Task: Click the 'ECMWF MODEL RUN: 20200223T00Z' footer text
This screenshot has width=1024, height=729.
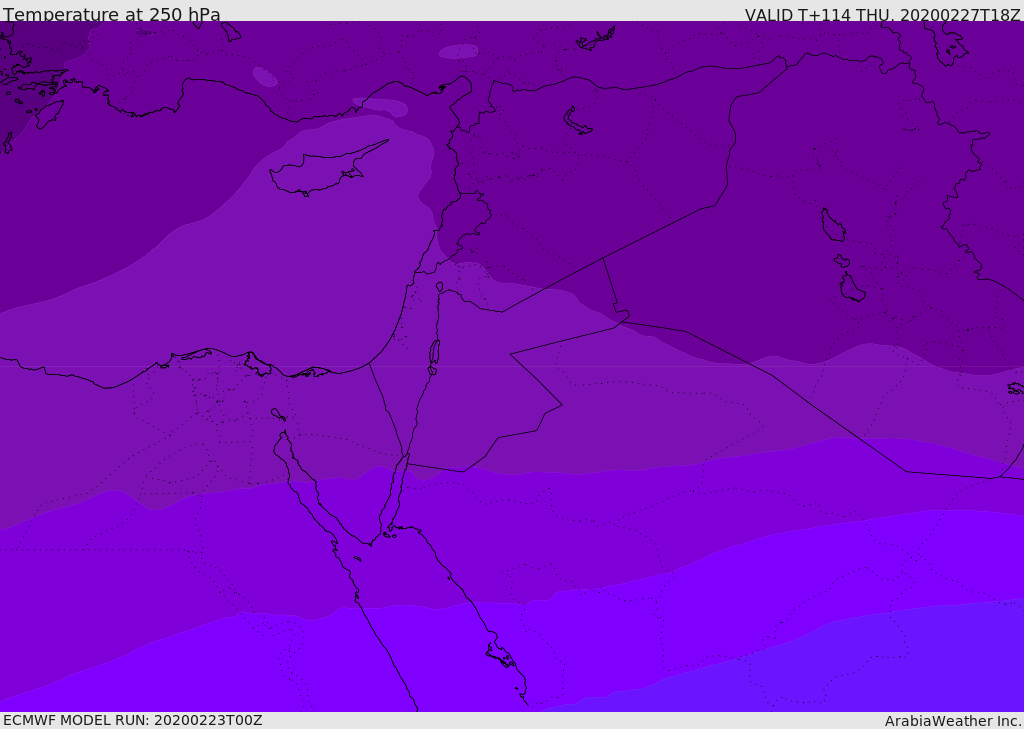Action: point(133,721)
